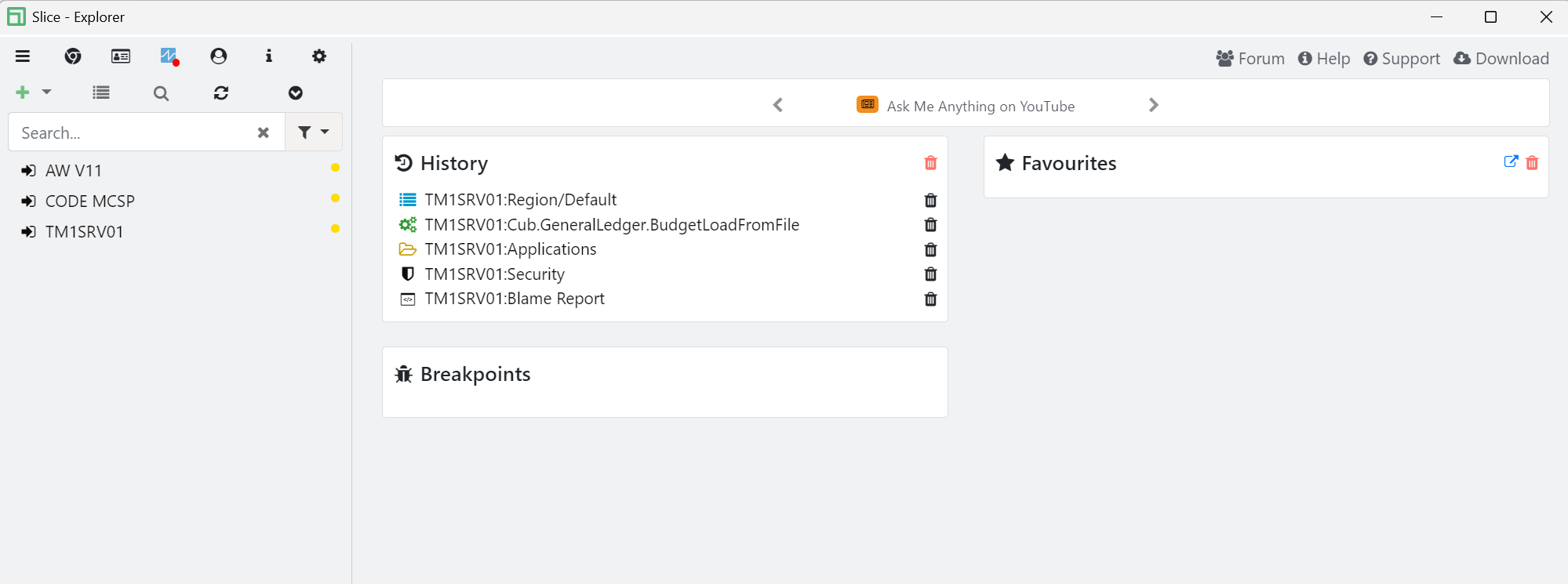Clear all History with the red trash icon

pyautogui.click(x=931, y=163)
